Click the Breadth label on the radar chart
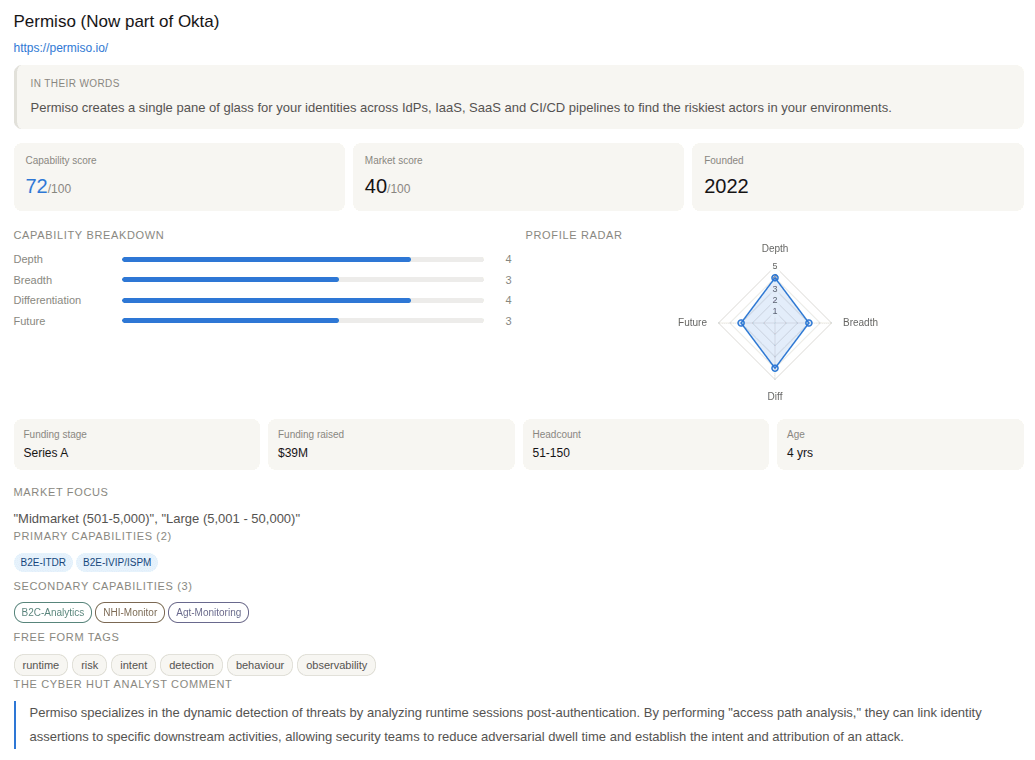Viewport: 1035px width, 760px height. [860, 322]
